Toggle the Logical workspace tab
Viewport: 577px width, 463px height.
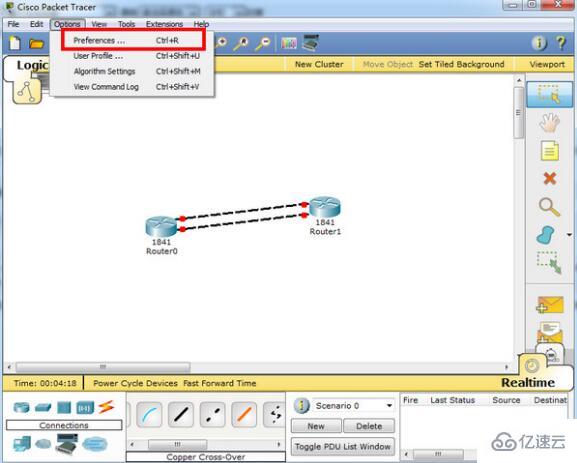[x=32, y=65]
